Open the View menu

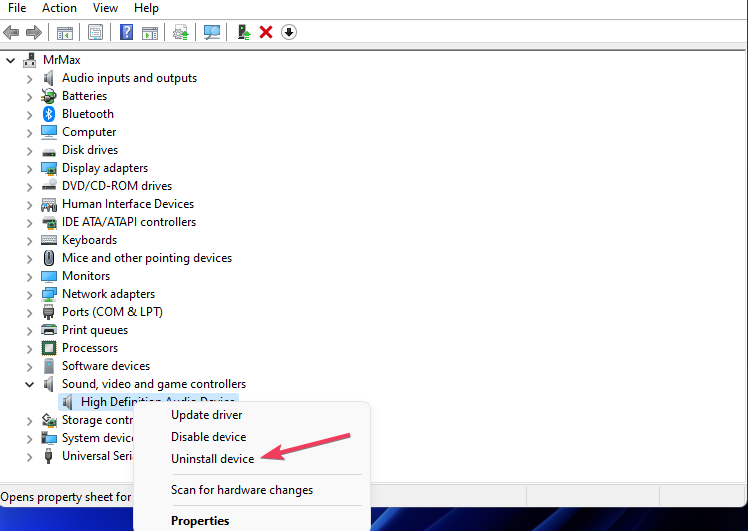105,8
